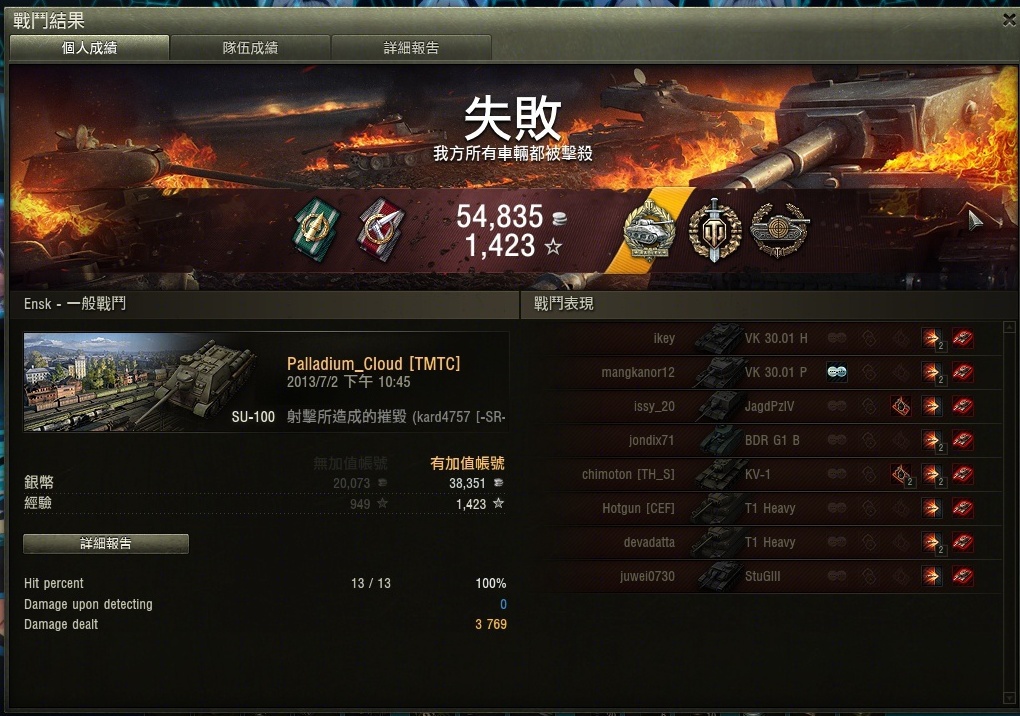Click the destroyed tank icon in Hotgun row
1020x716 pixels.
[x=963, y=509]
